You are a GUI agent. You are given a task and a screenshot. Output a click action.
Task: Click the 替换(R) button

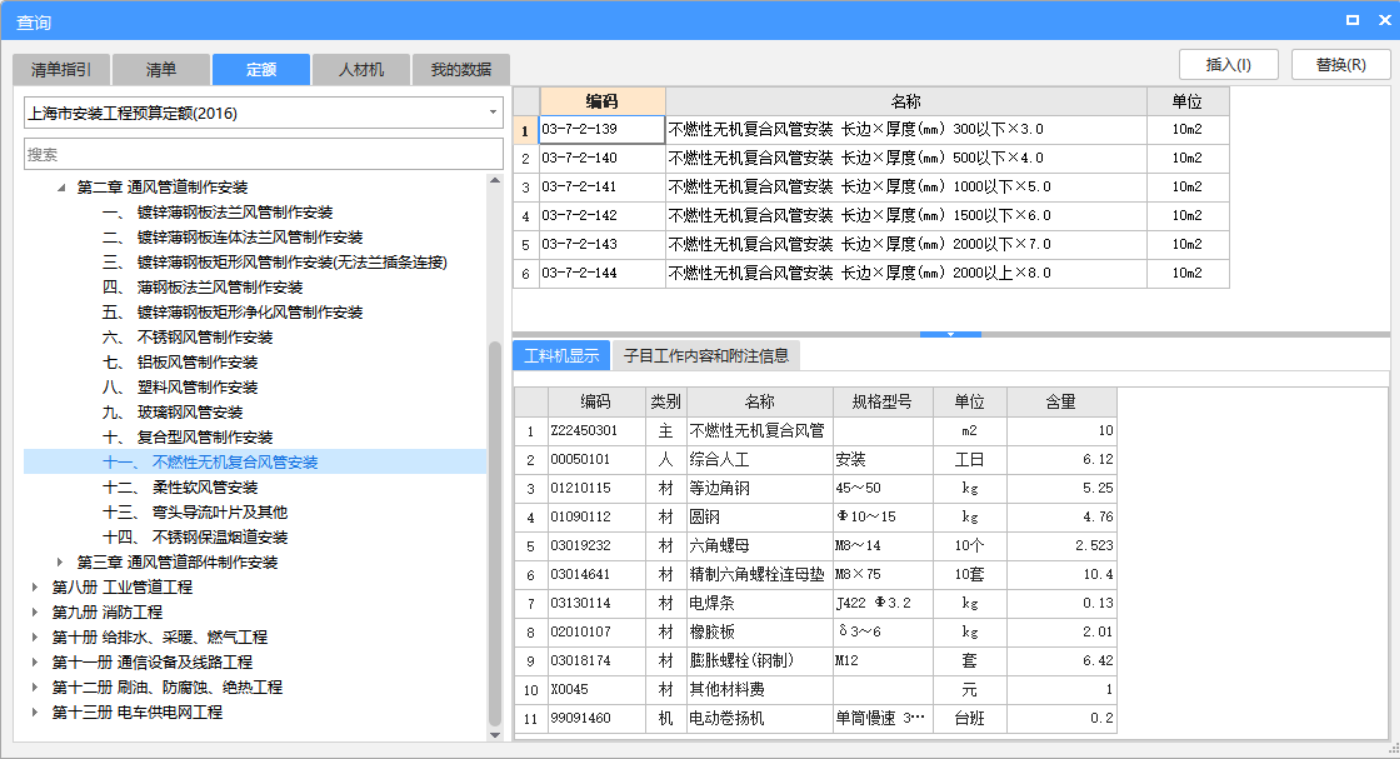coord(1341,64)
